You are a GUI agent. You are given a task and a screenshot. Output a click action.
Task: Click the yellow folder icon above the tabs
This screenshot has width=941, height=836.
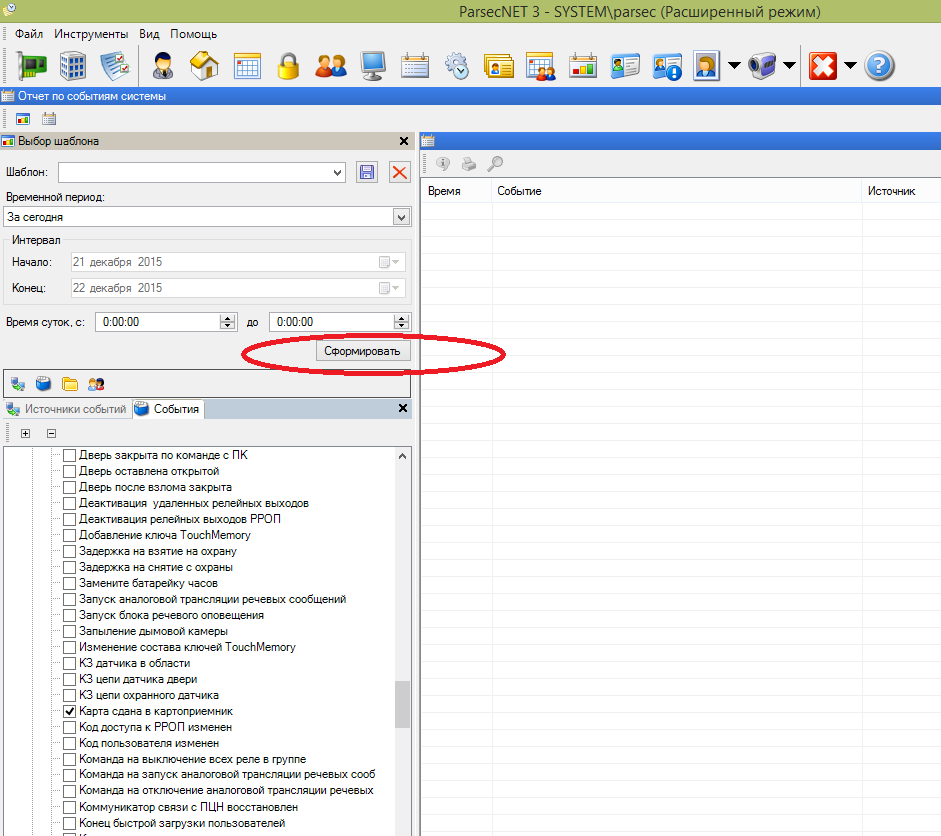coord(70,383)
